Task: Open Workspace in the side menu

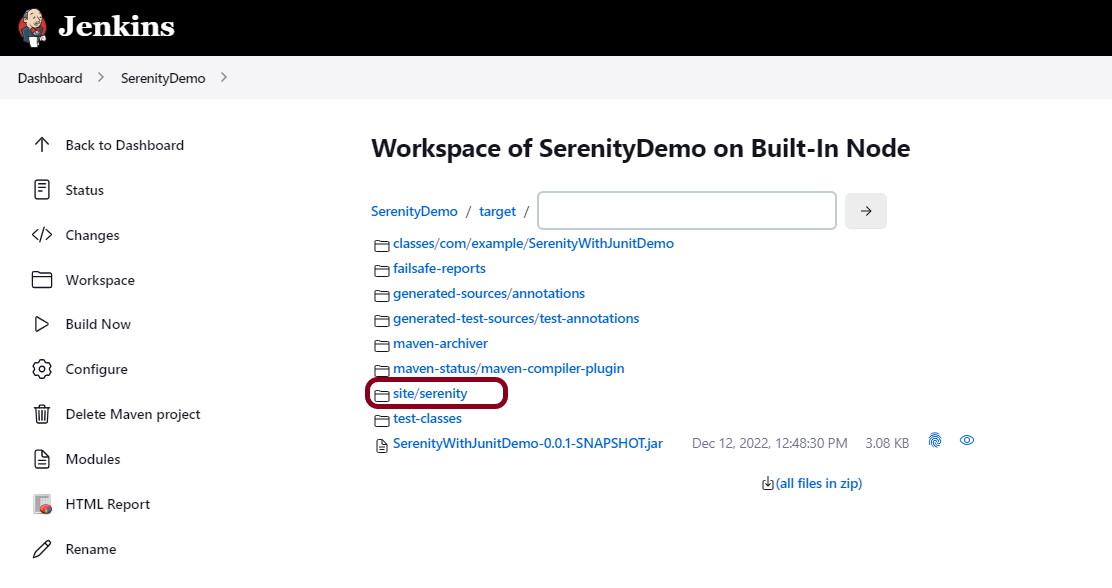Action: [x=100, y=280]
